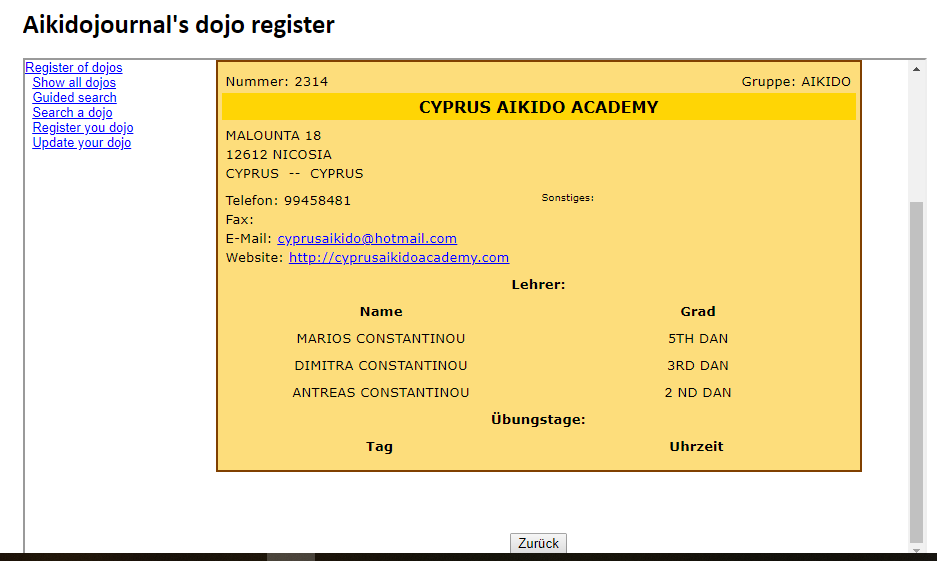Select the Update your dojo link
The image size is (937, 561).
81,143
